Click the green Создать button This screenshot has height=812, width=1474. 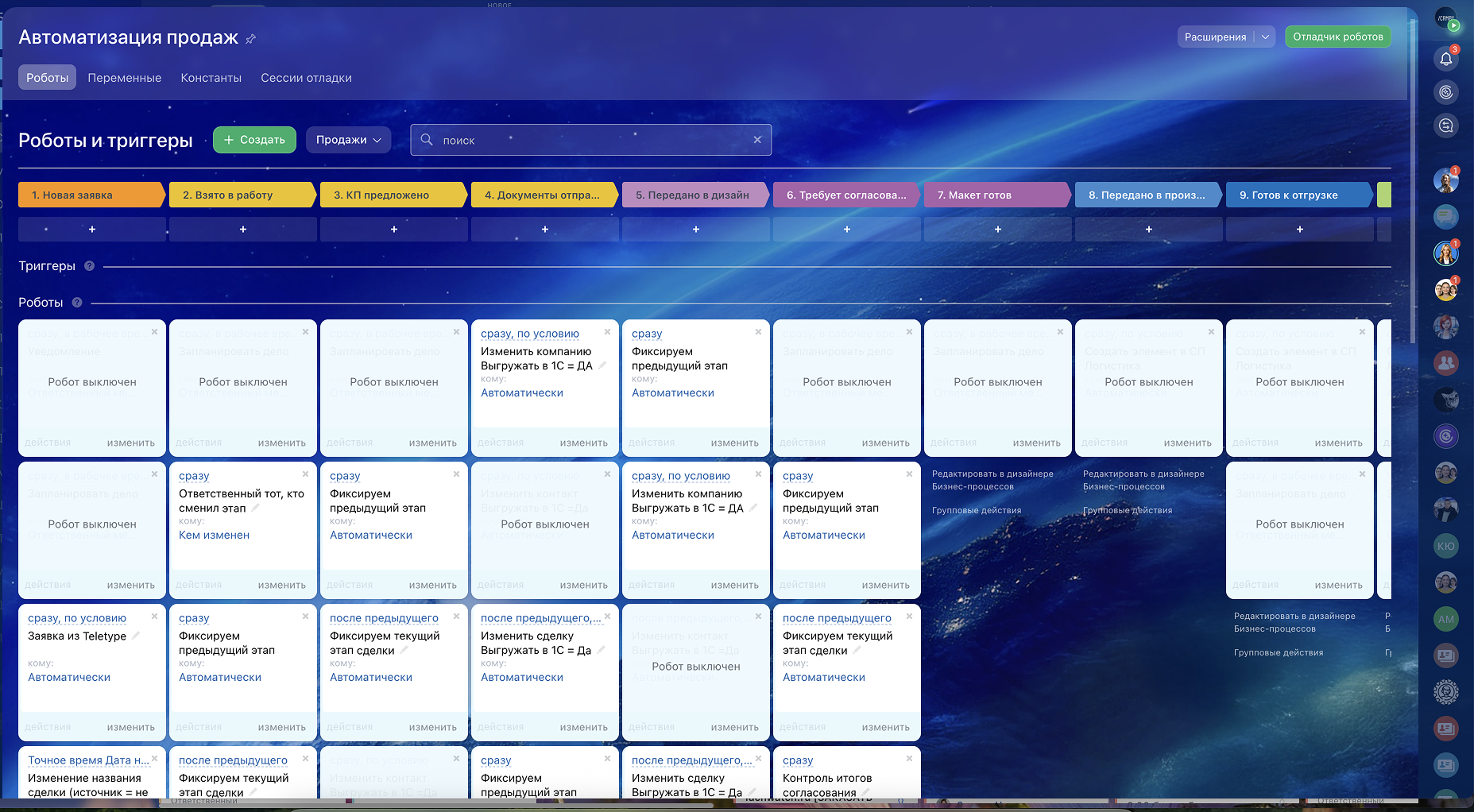pos(254,140)
